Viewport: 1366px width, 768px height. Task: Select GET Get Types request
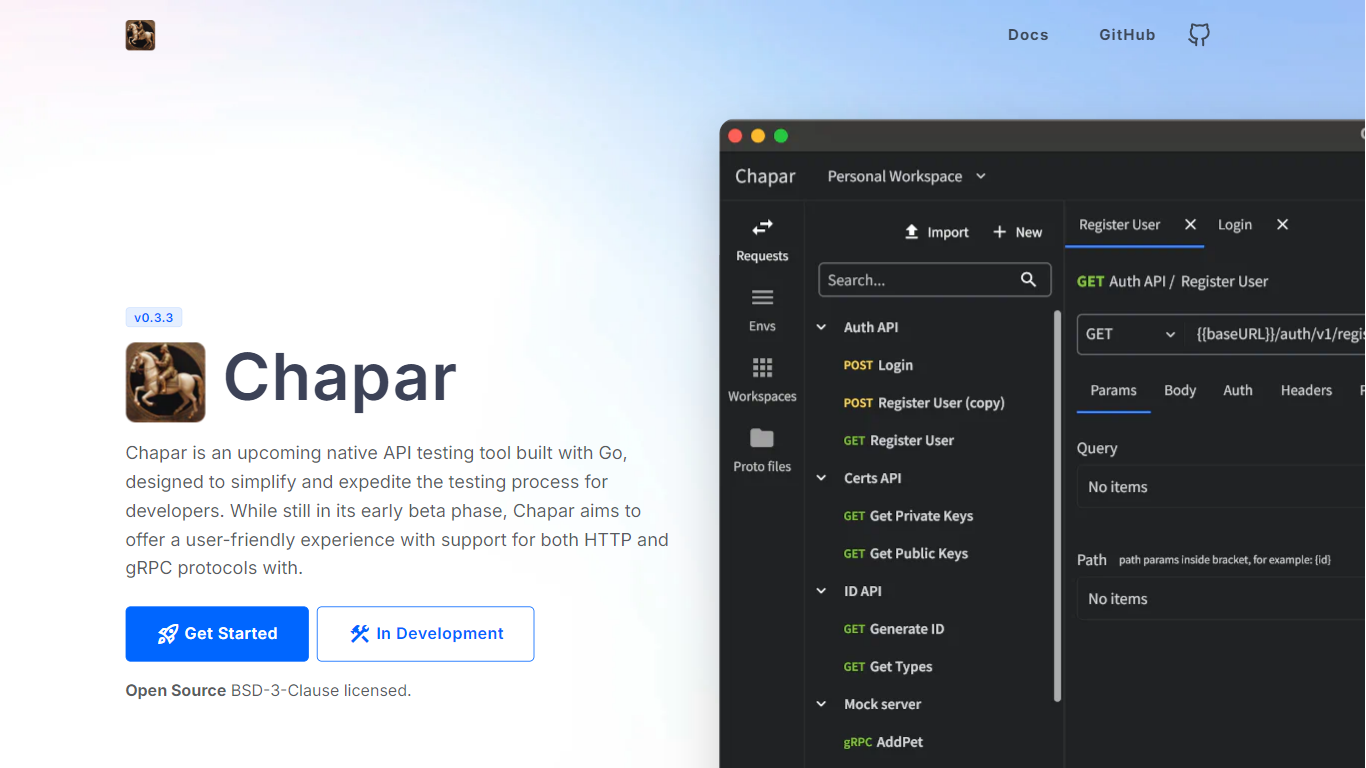coord(888,667)
